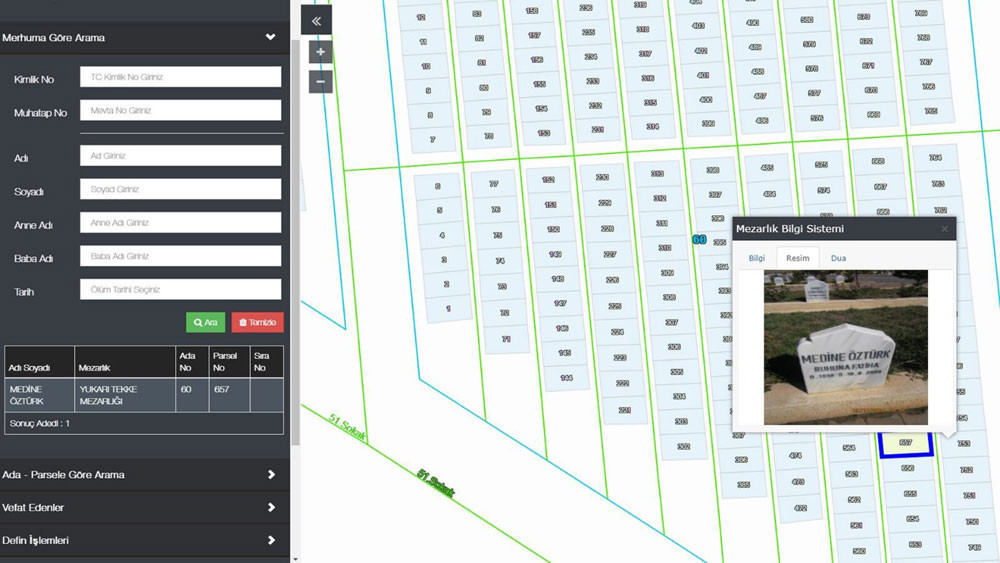Image resolution: width=1000 pixels, height=563 pixels.
Task: Collapse the sidebar with double-chevron icon
Action: coord(316,20)
